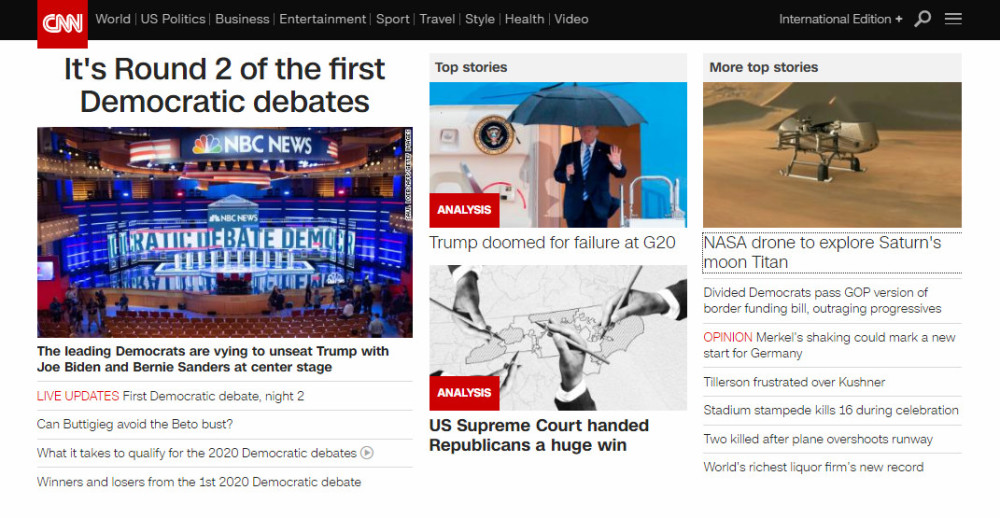Image resolution: width=1000 pixels, height=518 pixels.
Task: Click the ANALYSIS badge on Trump umbrella image
Action: point(464,210)
